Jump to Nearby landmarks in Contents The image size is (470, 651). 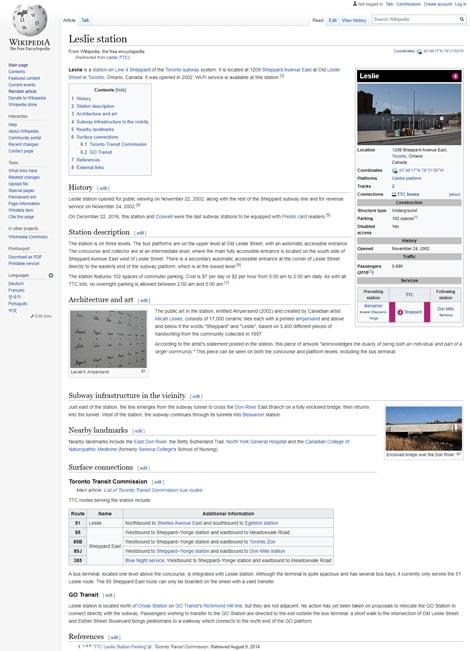coord(95,130)
